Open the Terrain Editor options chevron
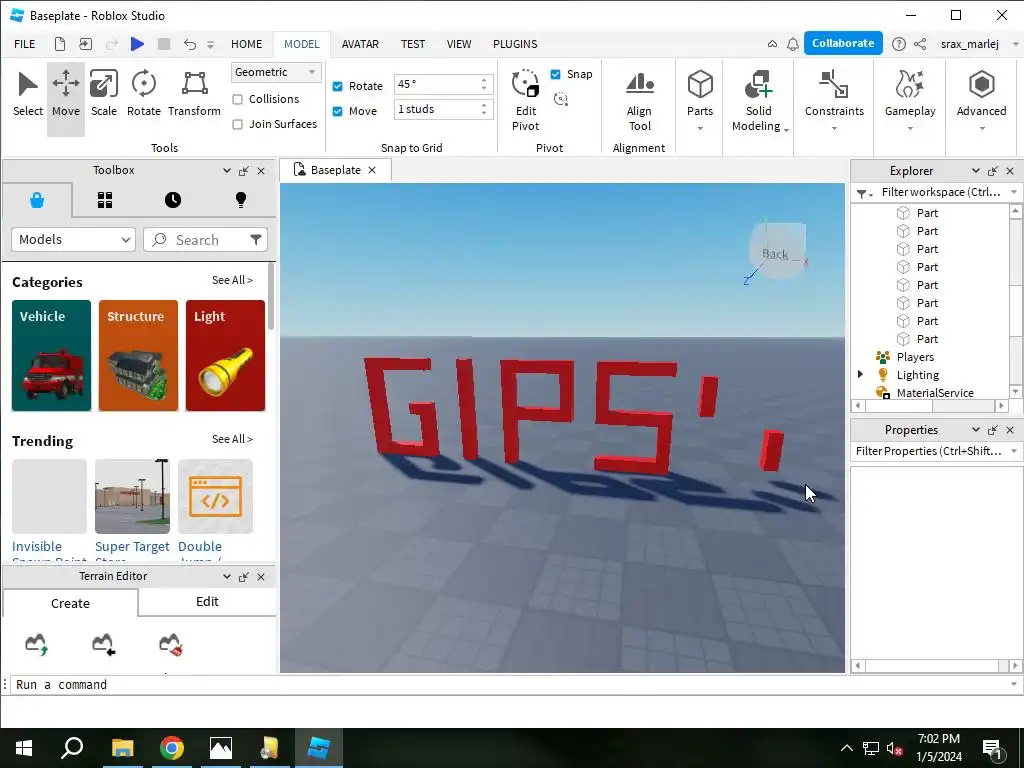This screenshot has width=1024, height=768. pyautogui.click(x=227, y=577)
